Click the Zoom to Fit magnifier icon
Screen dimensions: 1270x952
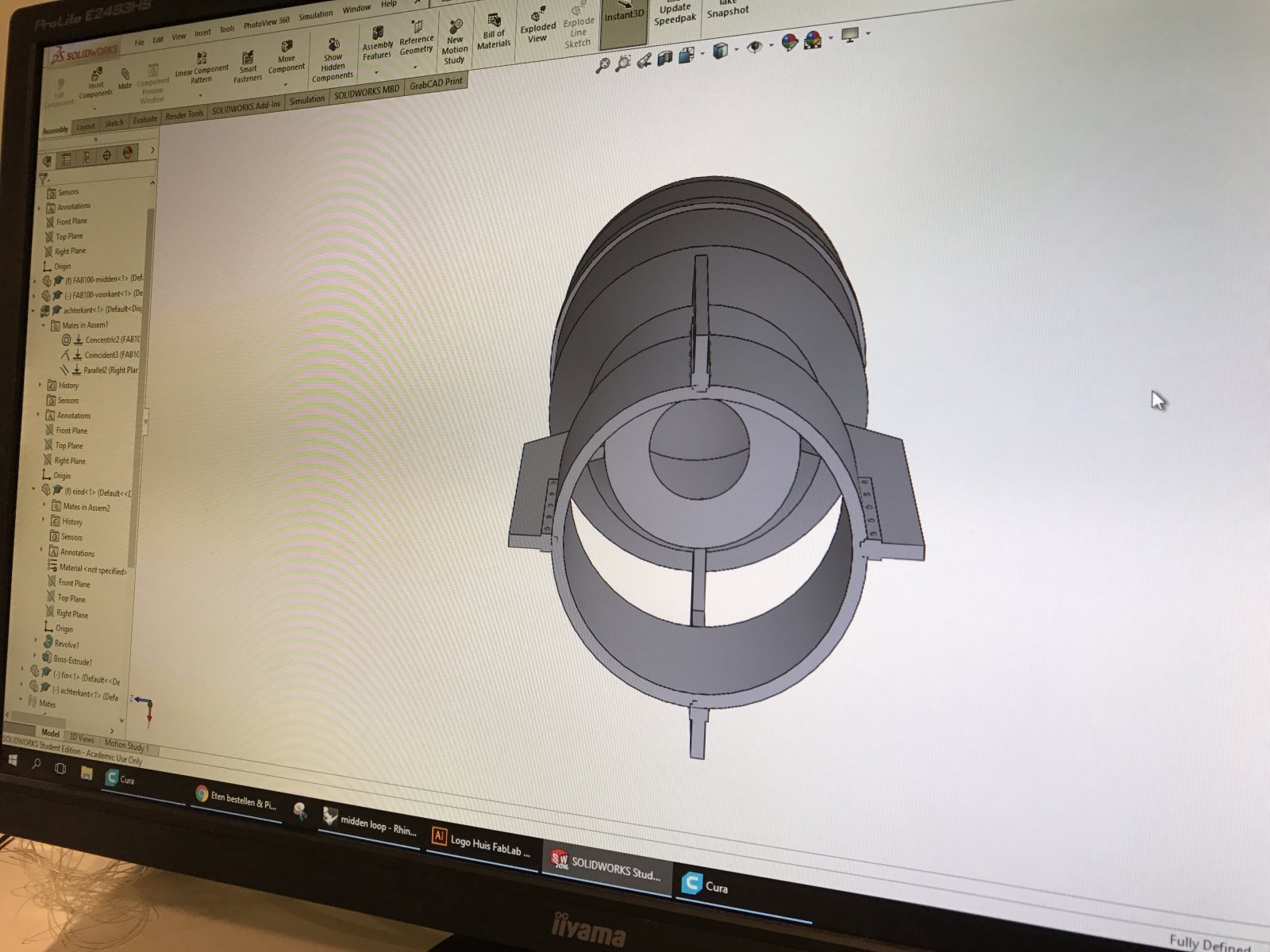click(x=602, y=65)
